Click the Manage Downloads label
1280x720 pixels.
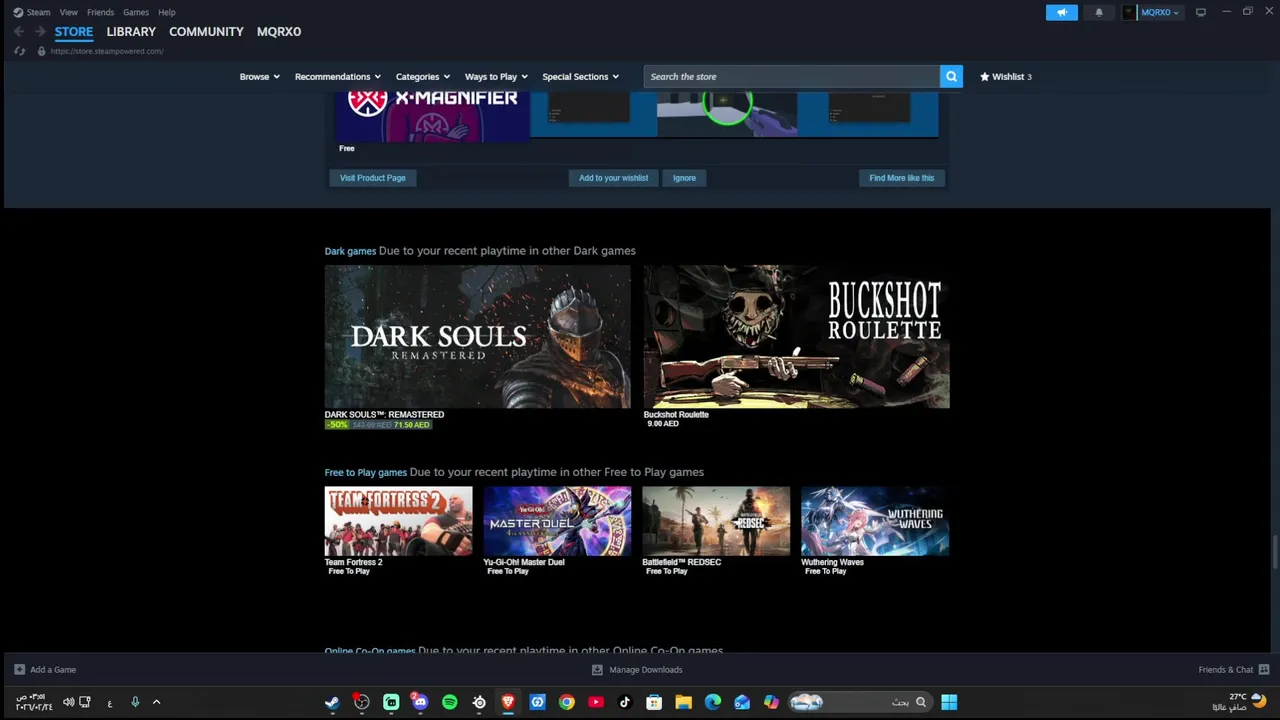[x=646, y=669]
